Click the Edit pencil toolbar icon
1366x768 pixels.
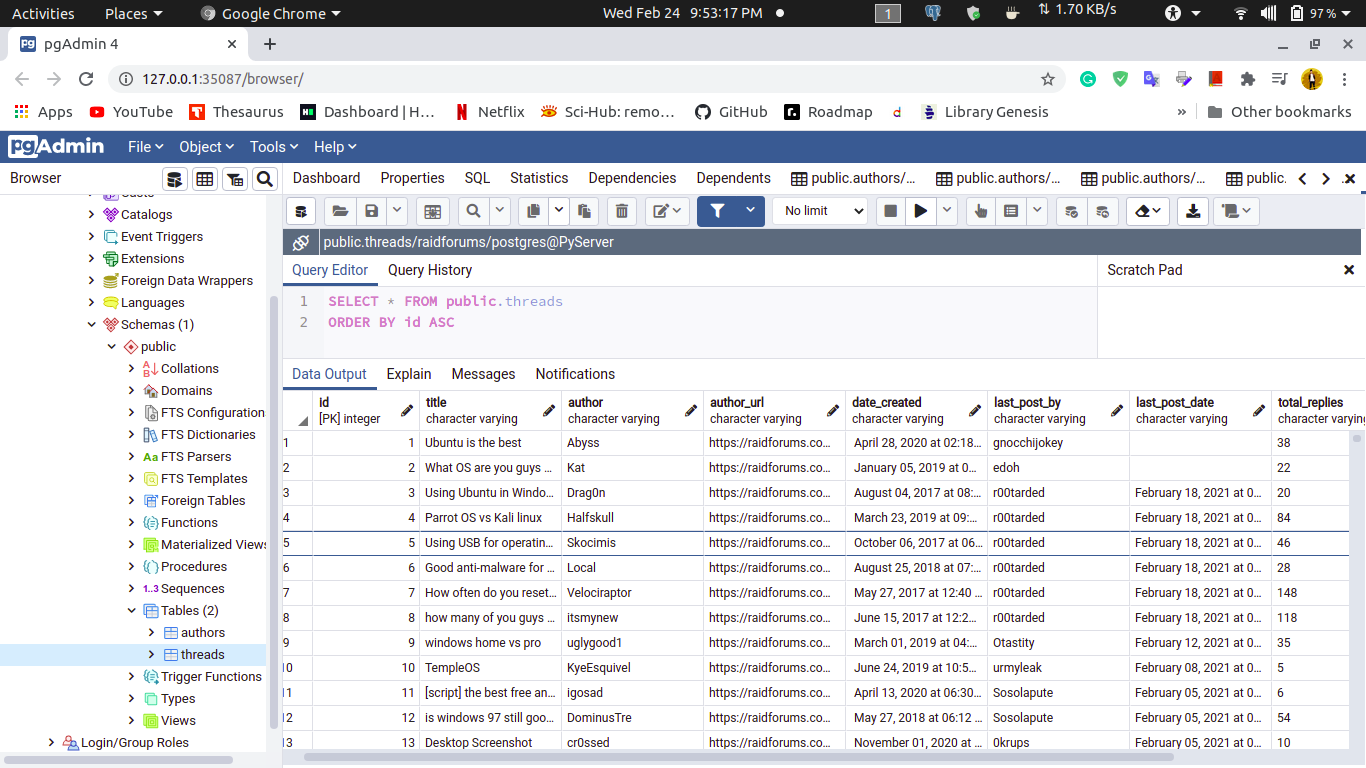[667, 211]
